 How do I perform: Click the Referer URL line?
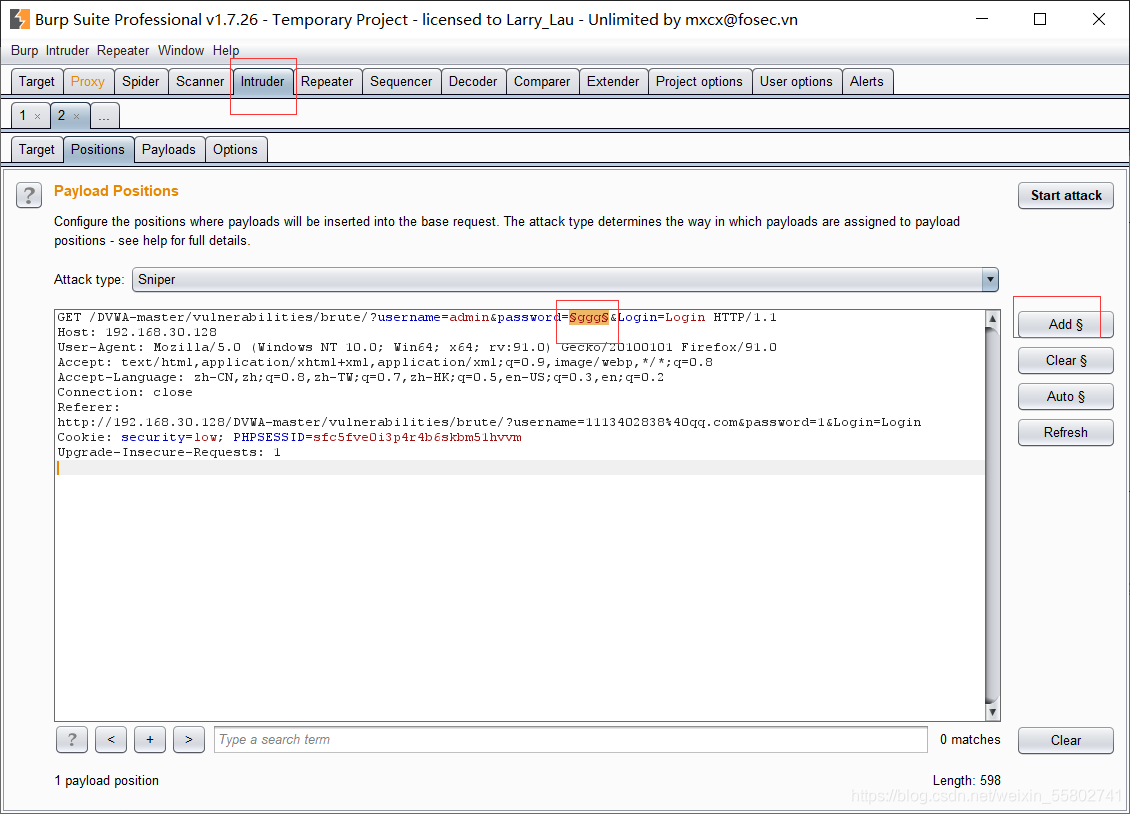click(x=489, y=422)
